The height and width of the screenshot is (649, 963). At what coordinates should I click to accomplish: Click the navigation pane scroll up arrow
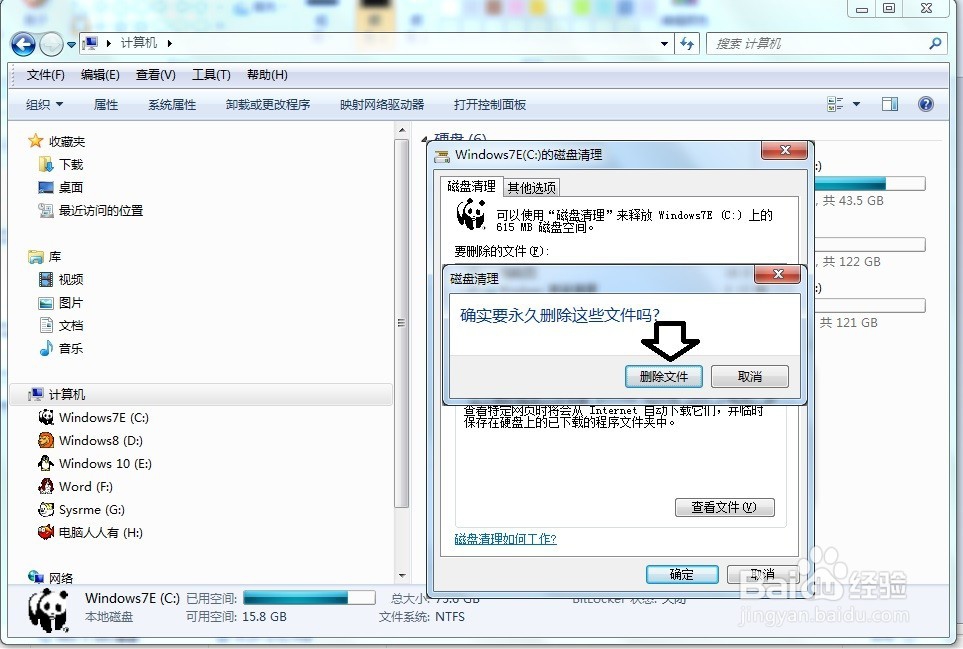402,130
